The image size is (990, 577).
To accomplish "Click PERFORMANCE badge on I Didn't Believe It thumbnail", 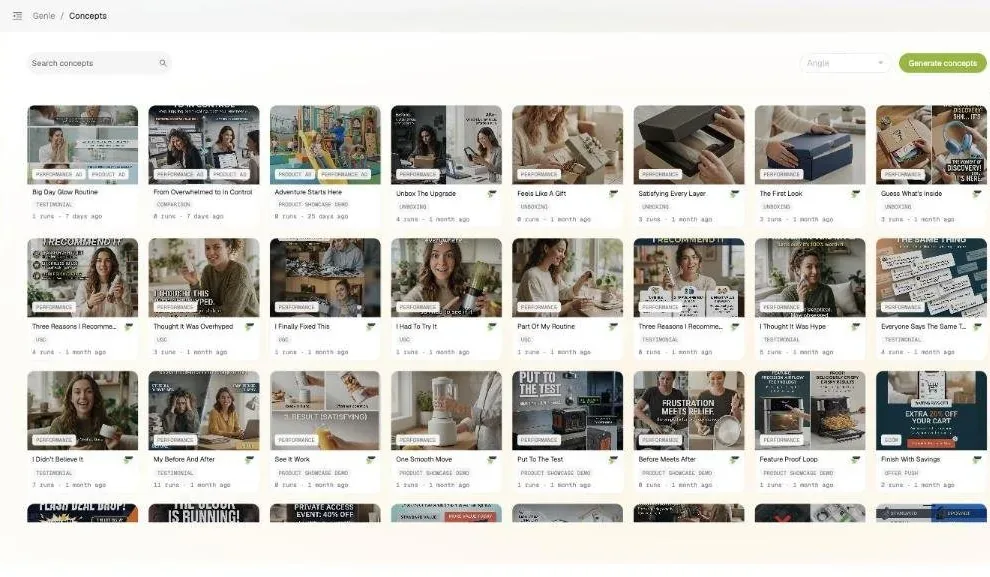I will (54, 440).
